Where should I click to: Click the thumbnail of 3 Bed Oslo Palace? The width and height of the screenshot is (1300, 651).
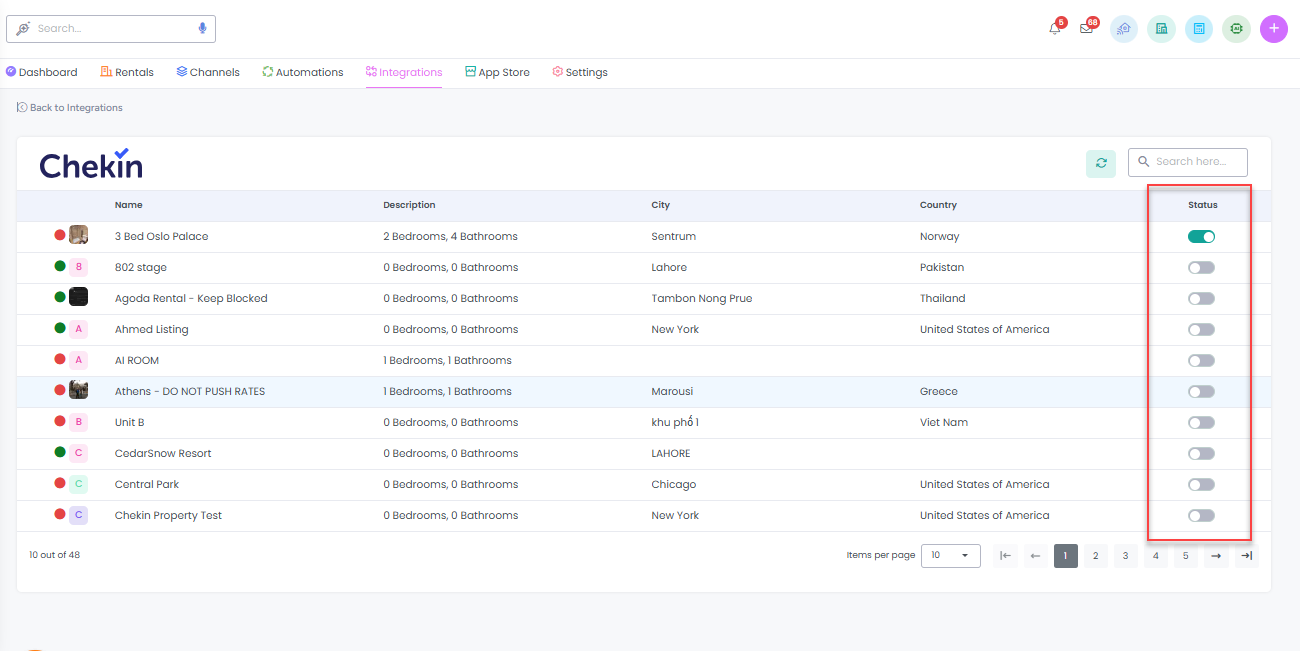78,236
